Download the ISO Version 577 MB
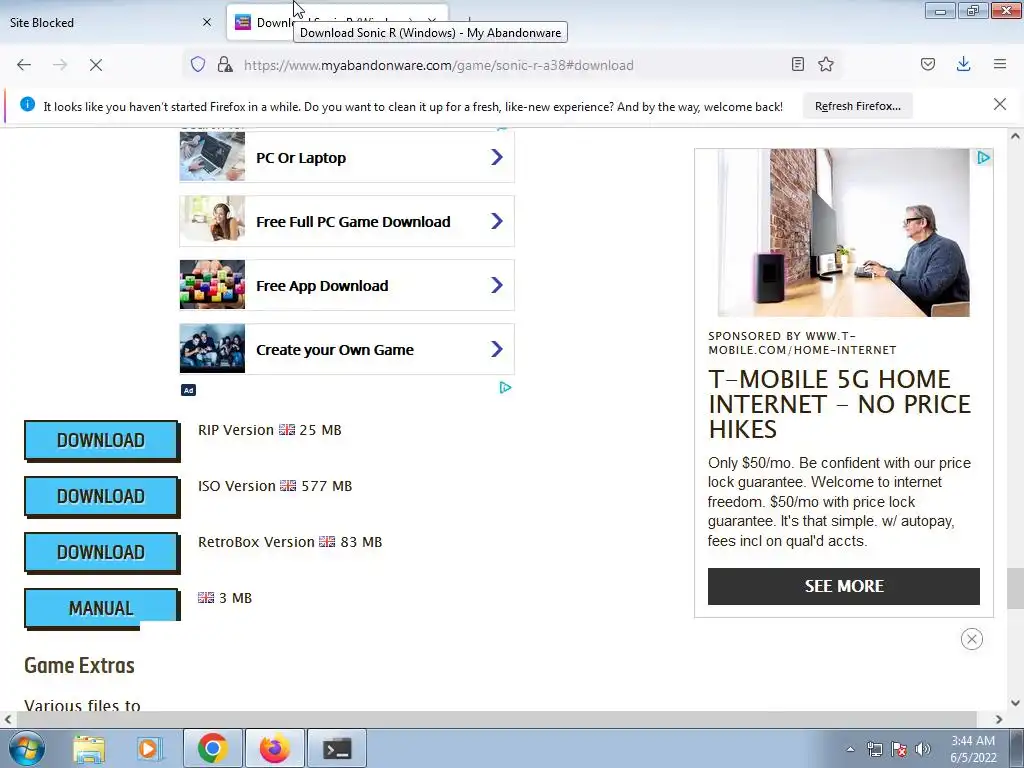Viewport: 1024px width, 768px height. [x=101, y=496]
